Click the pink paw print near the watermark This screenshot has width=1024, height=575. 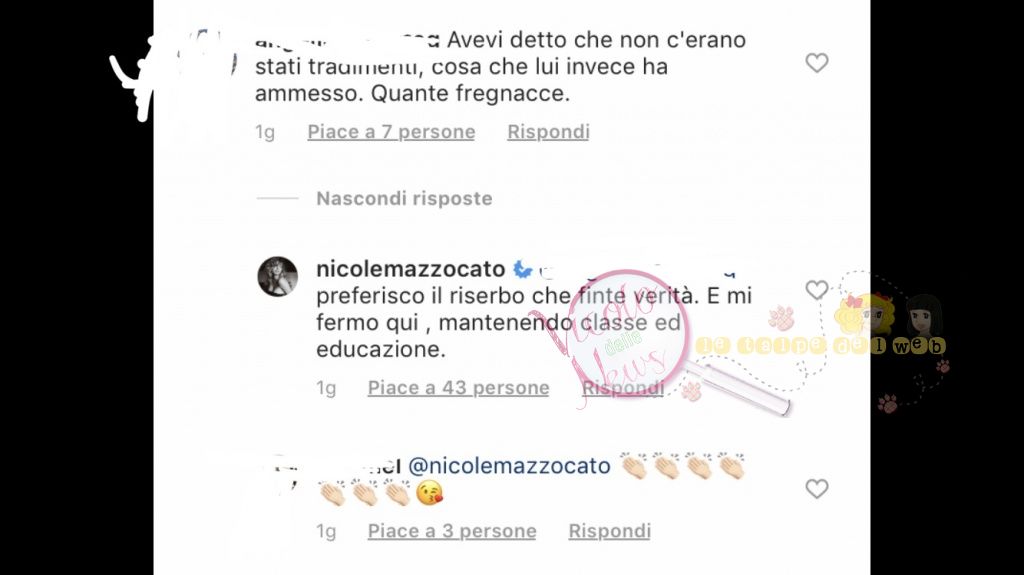pos(781,317)
